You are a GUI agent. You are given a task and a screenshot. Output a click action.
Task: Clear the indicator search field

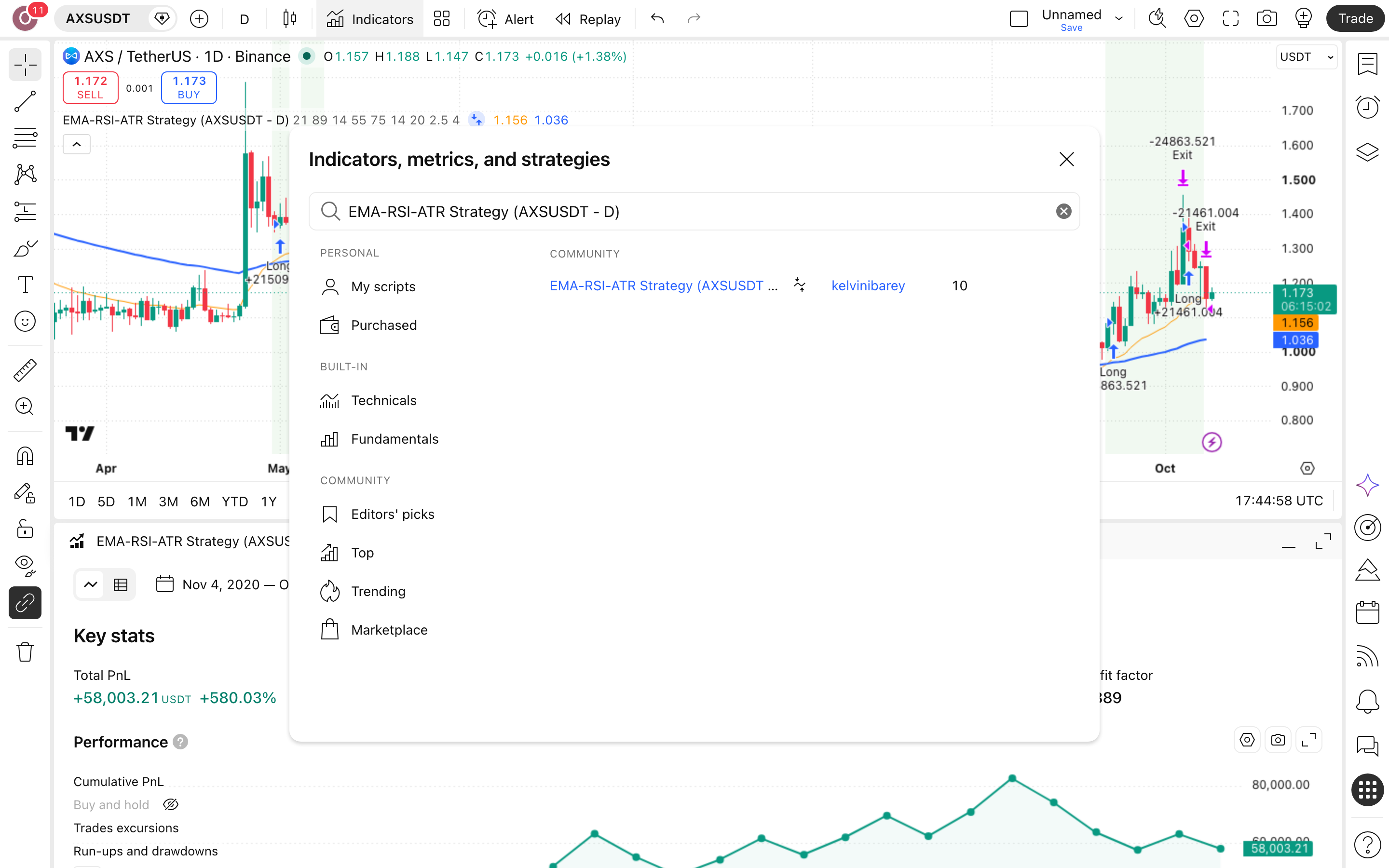point(1063,211)
